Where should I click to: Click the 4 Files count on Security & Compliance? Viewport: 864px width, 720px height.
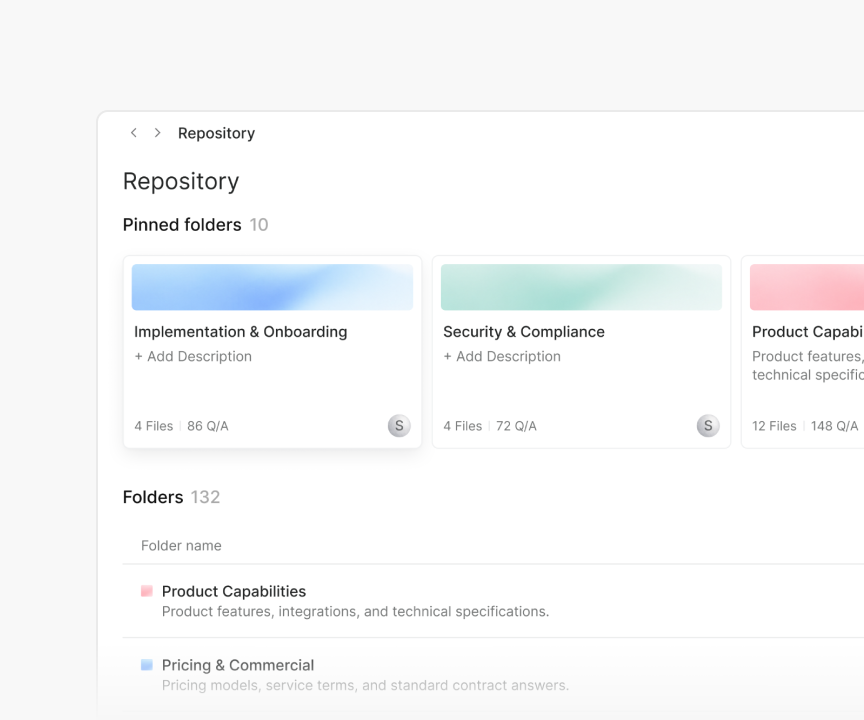(x=463, y=426)
